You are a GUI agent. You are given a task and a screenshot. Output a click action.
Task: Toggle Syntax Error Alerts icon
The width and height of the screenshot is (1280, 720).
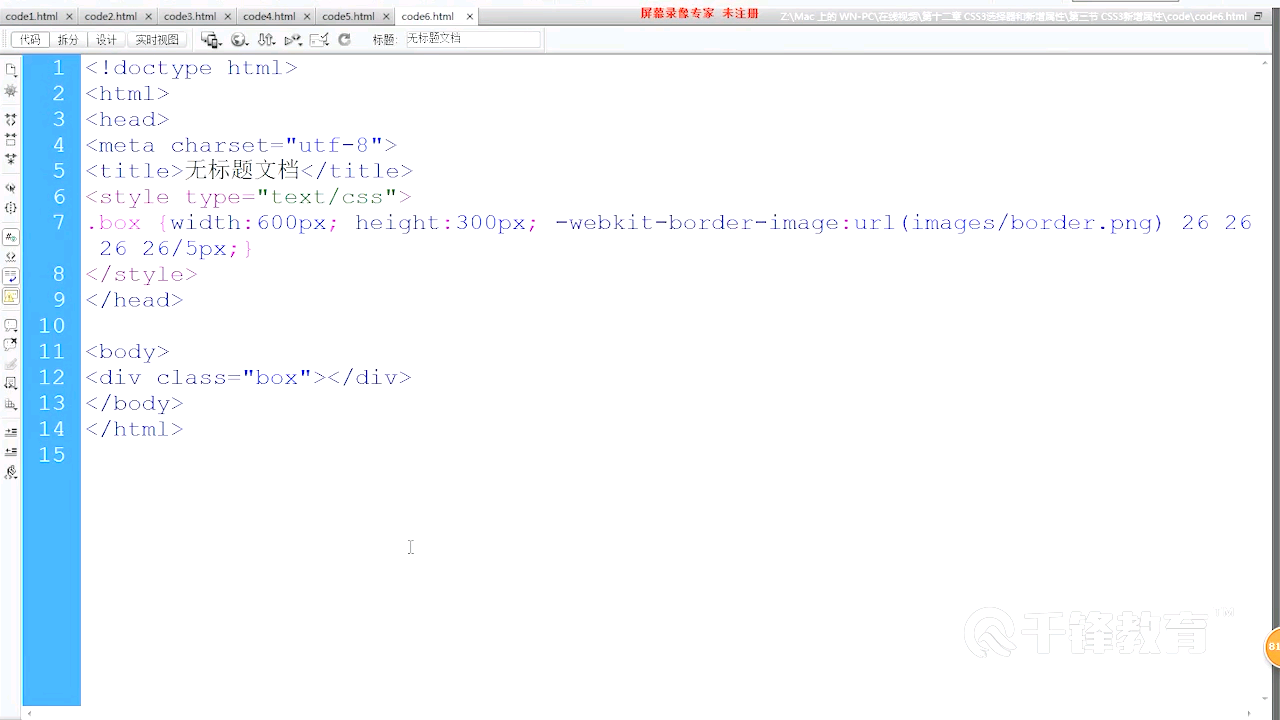(x=11, y=296)
